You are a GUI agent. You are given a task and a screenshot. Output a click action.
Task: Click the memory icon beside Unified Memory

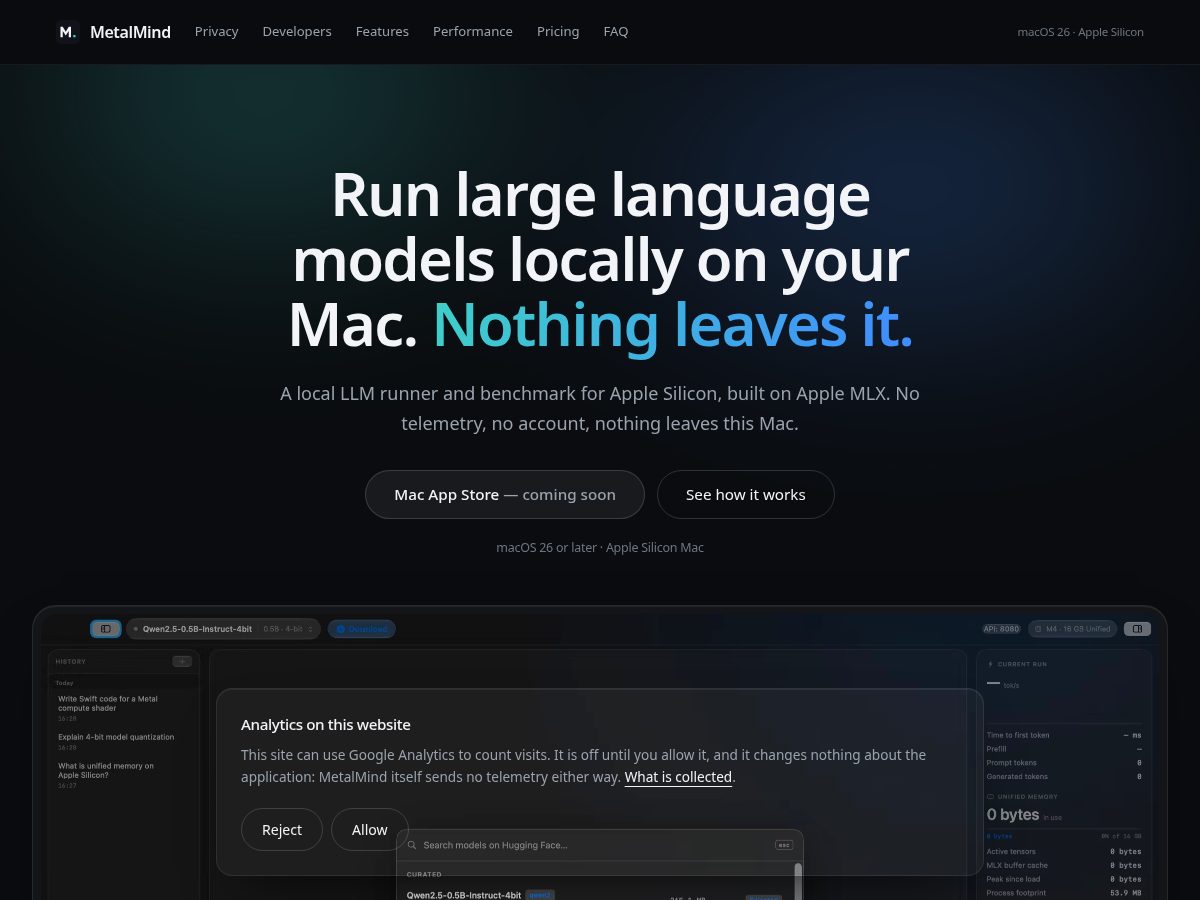[991, 796]
